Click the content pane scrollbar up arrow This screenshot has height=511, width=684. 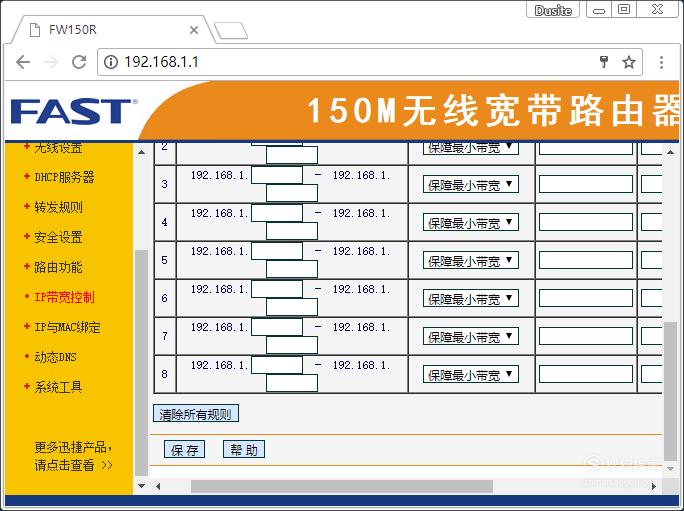[x=670, y=152]
